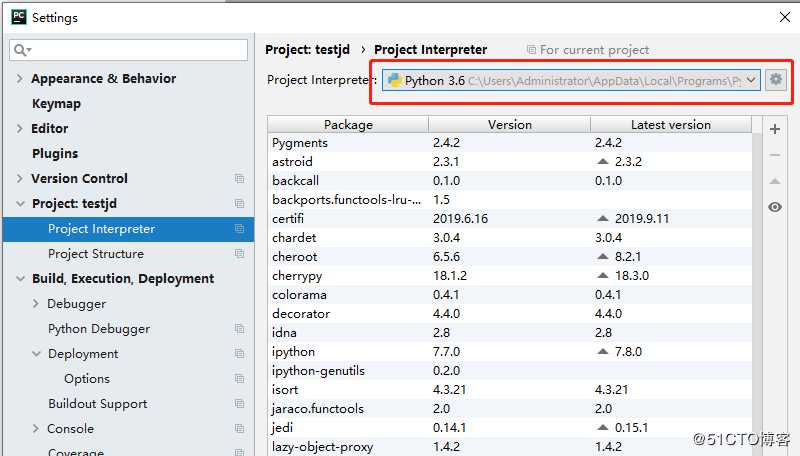The height and width of the screenshot is (456, 800).
Task: Select the ipython-genutils package row
Action: click(509, 371)
